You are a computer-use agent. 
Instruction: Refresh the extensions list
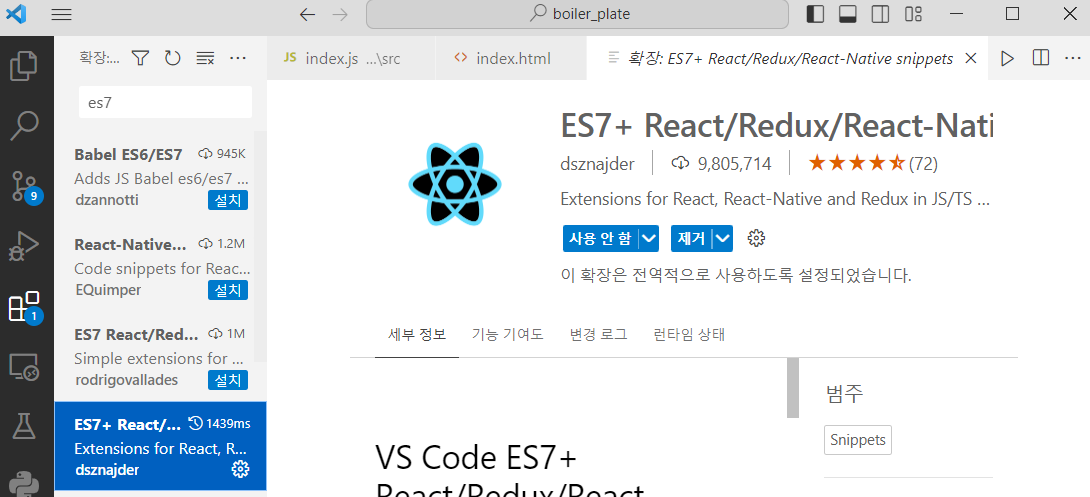173,58
